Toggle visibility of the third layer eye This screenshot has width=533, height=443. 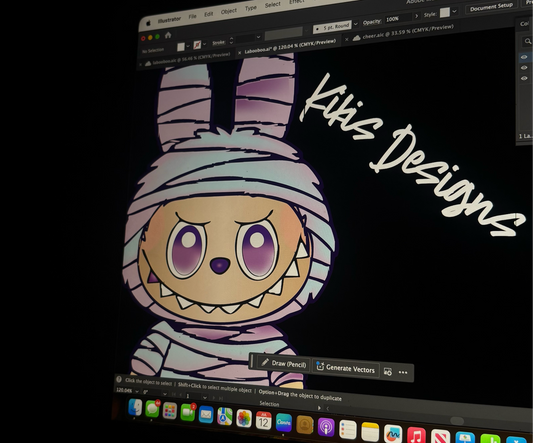click(524, 78)
